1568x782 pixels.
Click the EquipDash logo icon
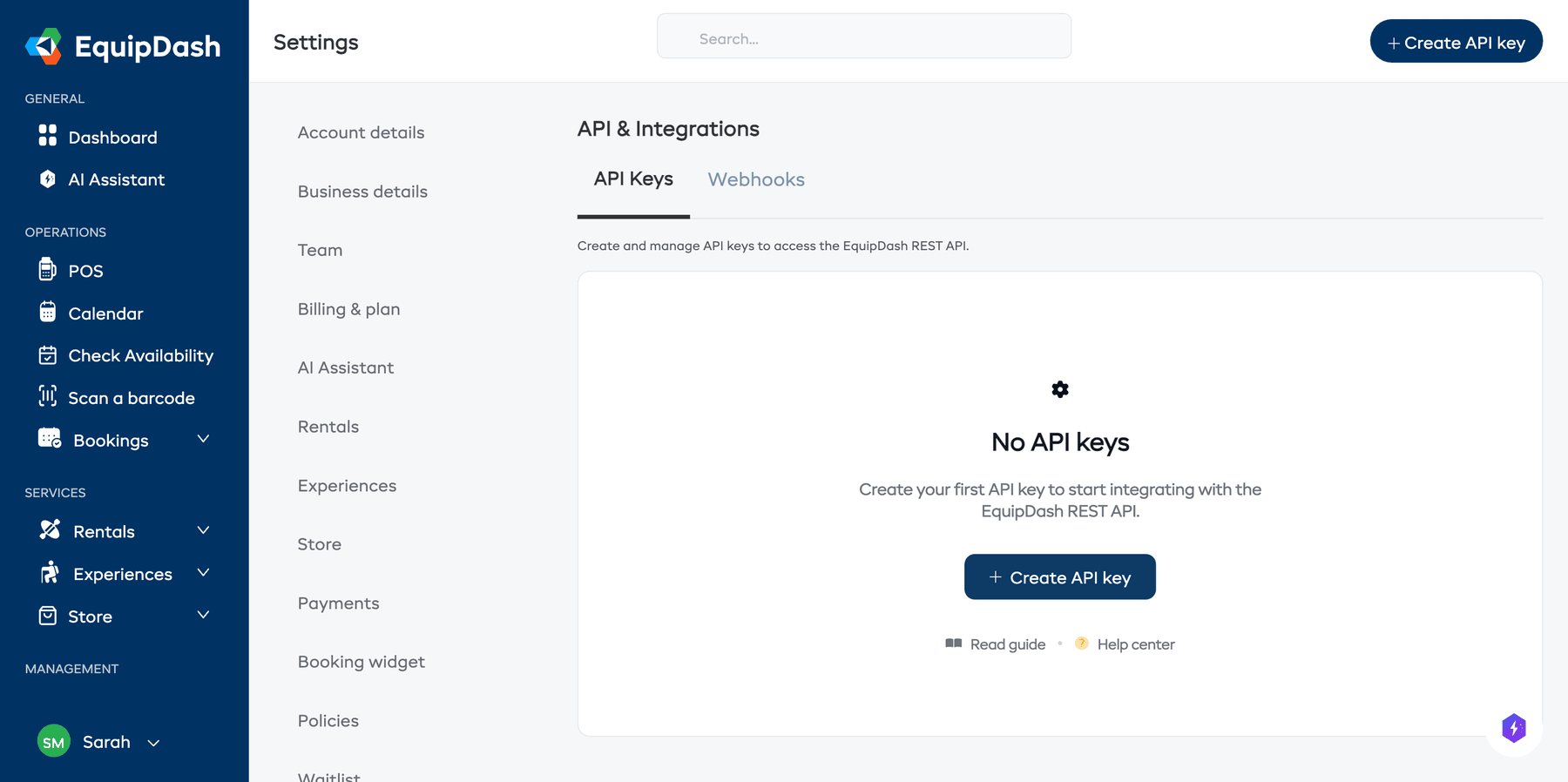coord(44,46)
